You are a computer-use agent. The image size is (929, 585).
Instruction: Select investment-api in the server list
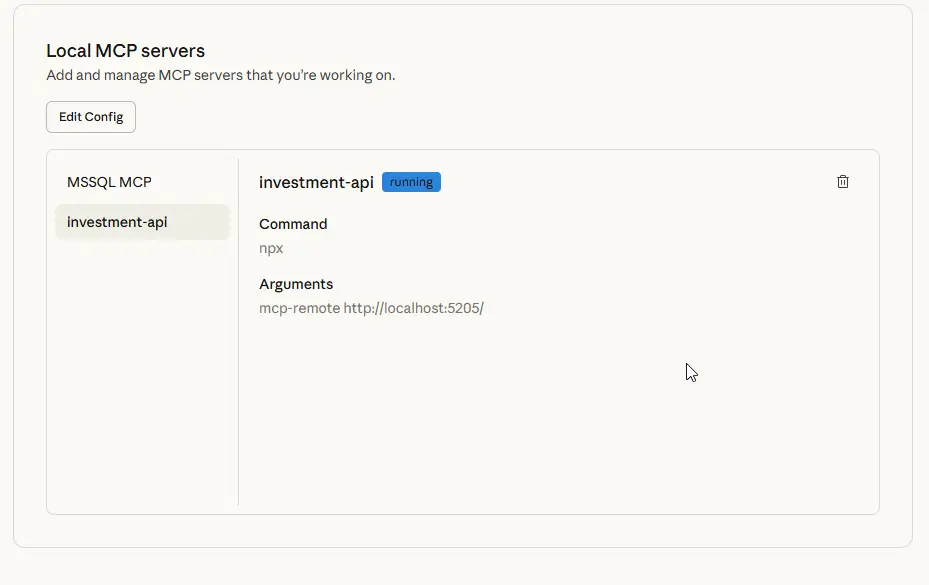tap(117, 222)
